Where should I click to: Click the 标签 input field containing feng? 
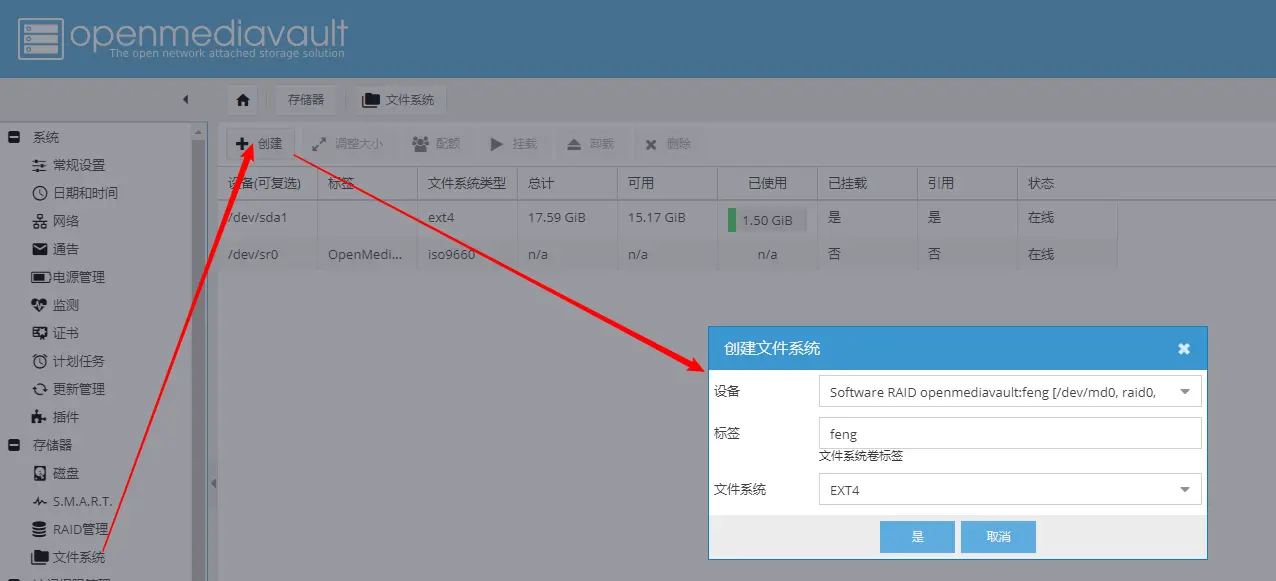(1010, 434)
